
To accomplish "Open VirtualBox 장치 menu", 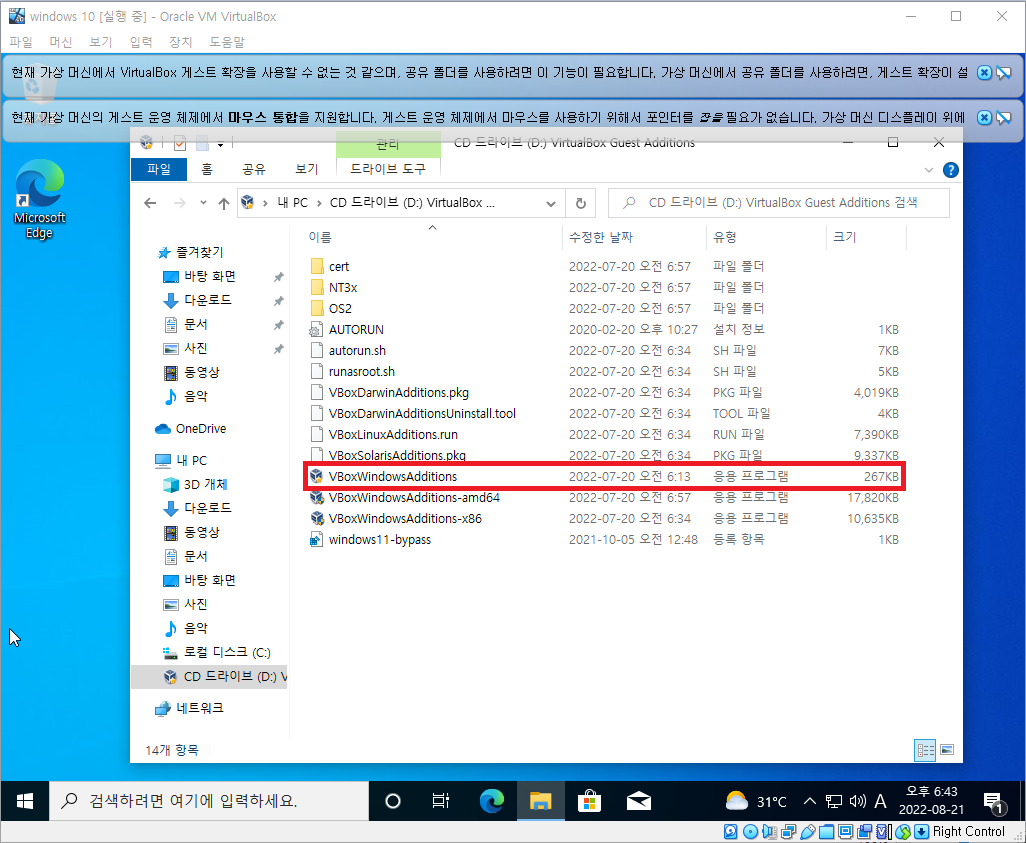I will tap(181, 42).
